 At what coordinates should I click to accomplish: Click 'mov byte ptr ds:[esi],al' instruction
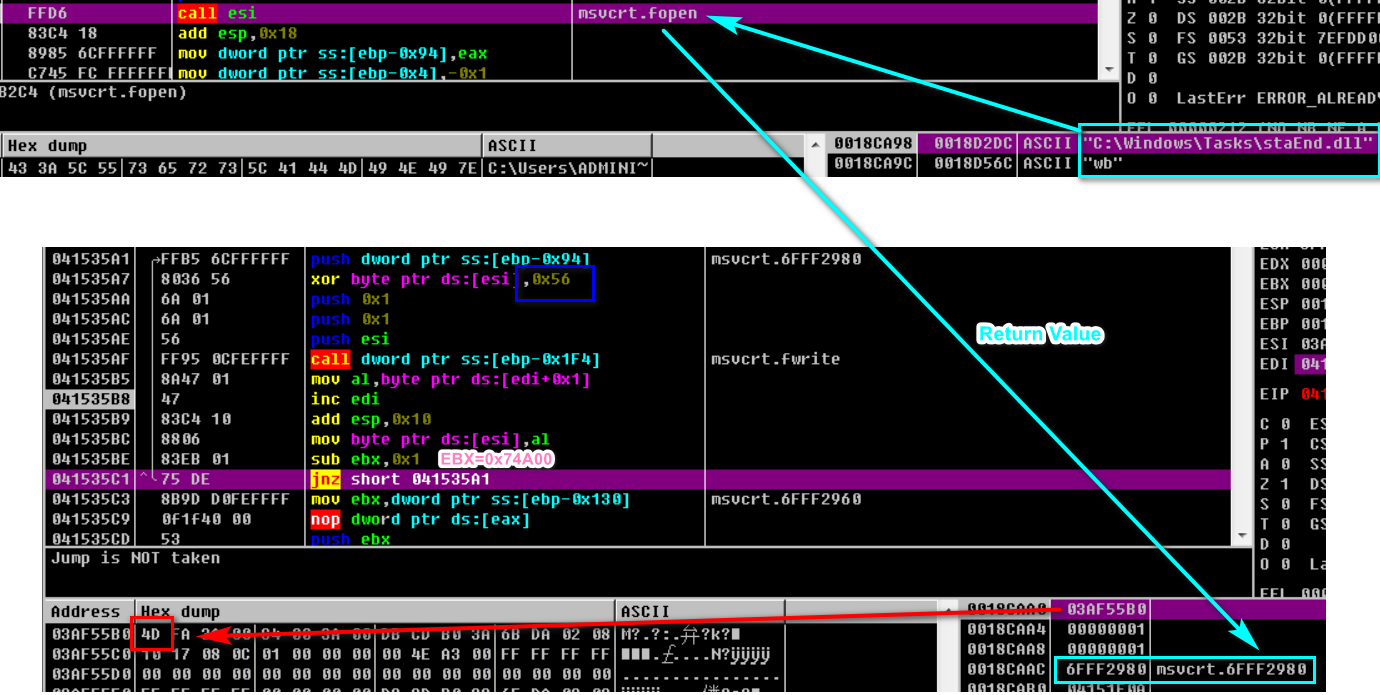pyautogui.click(x=430, y=439)
